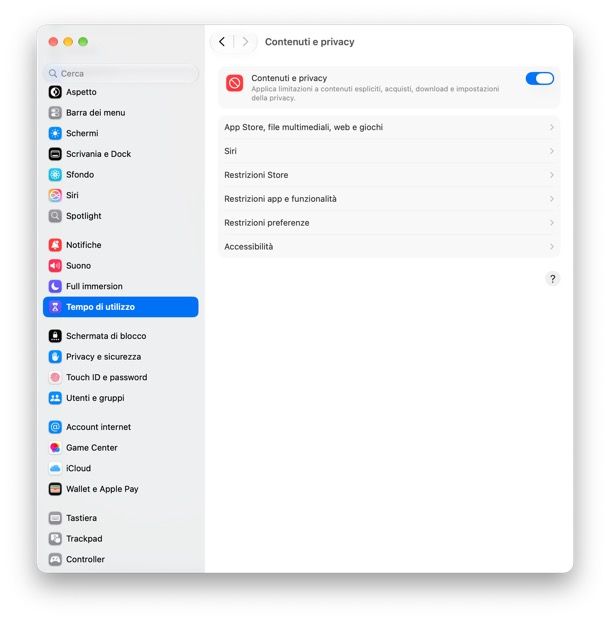Select "Schermata di blocco" label in sidebar
Image resolution: width=610 pixels, height=621 pixels.
point(106,336)
